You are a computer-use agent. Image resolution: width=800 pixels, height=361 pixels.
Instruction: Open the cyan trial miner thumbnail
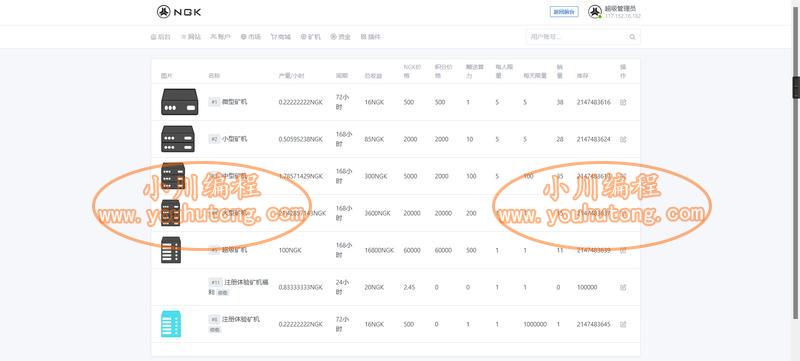(171, 324)
